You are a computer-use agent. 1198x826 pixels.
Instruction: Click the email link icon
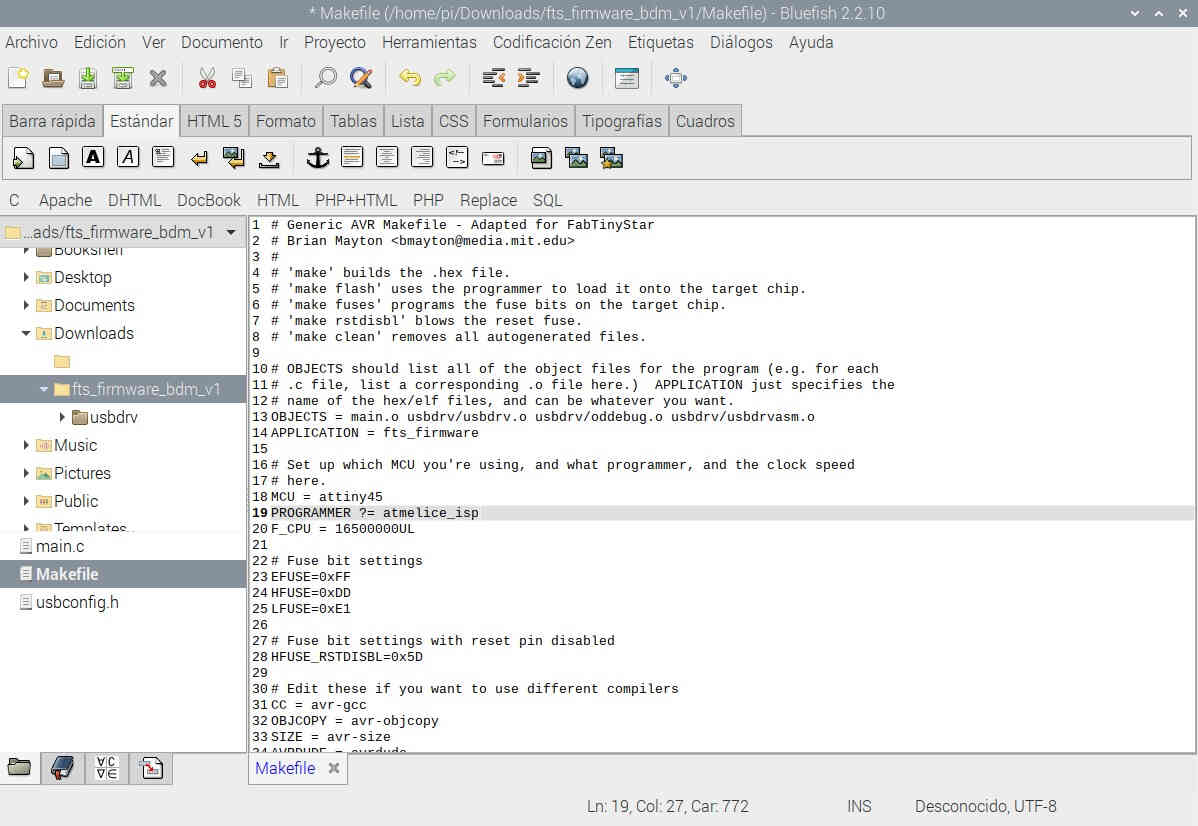click(493, 158)
